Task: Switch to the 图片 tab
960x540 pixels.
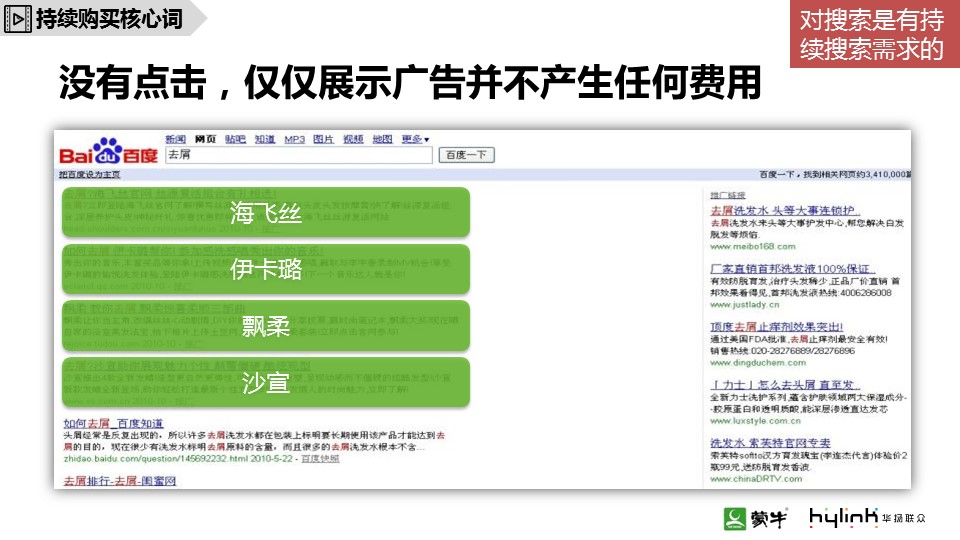Action: click(x=323, y=139)
